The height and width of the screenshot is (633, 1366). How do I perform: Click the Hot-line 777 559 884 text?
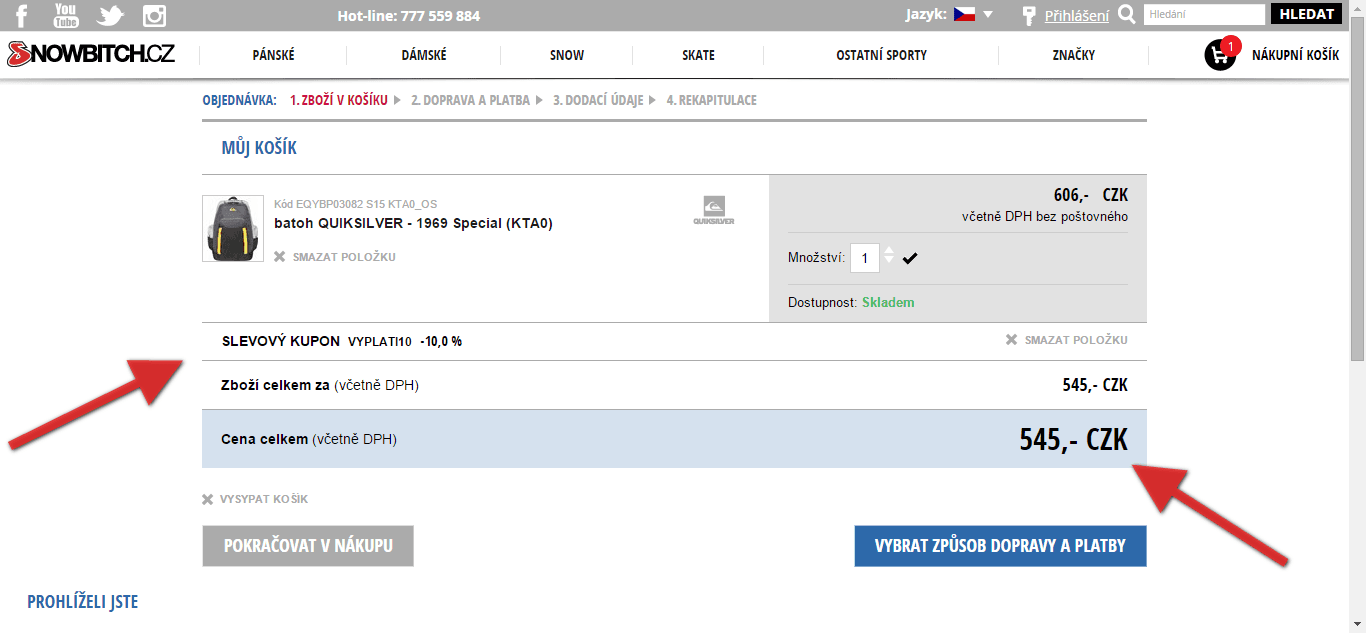coord(409,16)
